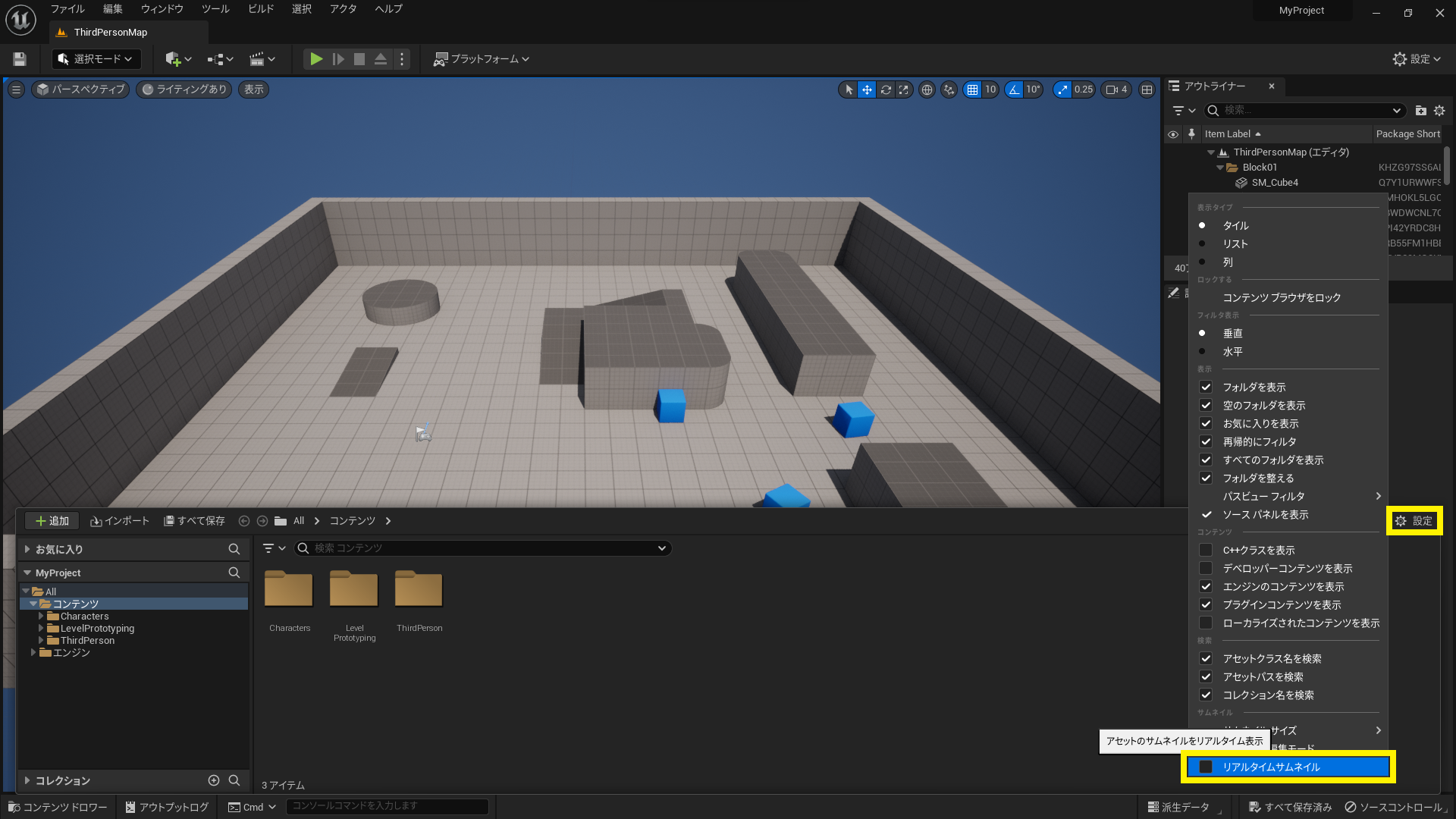The width and height of the screenshot is (1456, 819).
Task: Open the サムネイルサイズ submenu chevron
Action: [x=1379, y=730]
